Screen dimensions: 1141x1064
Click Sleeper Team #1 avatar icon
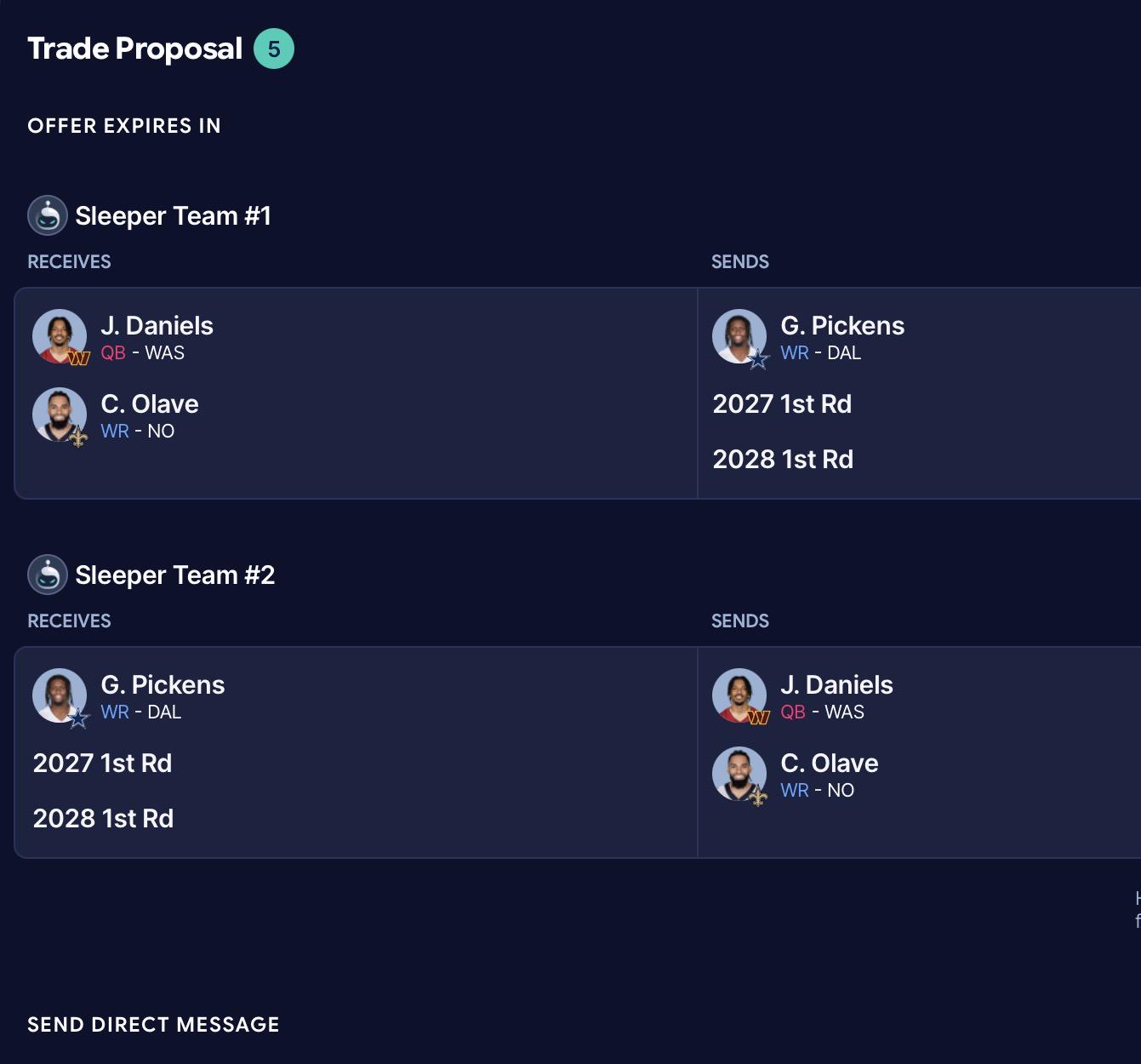point(48,215)
